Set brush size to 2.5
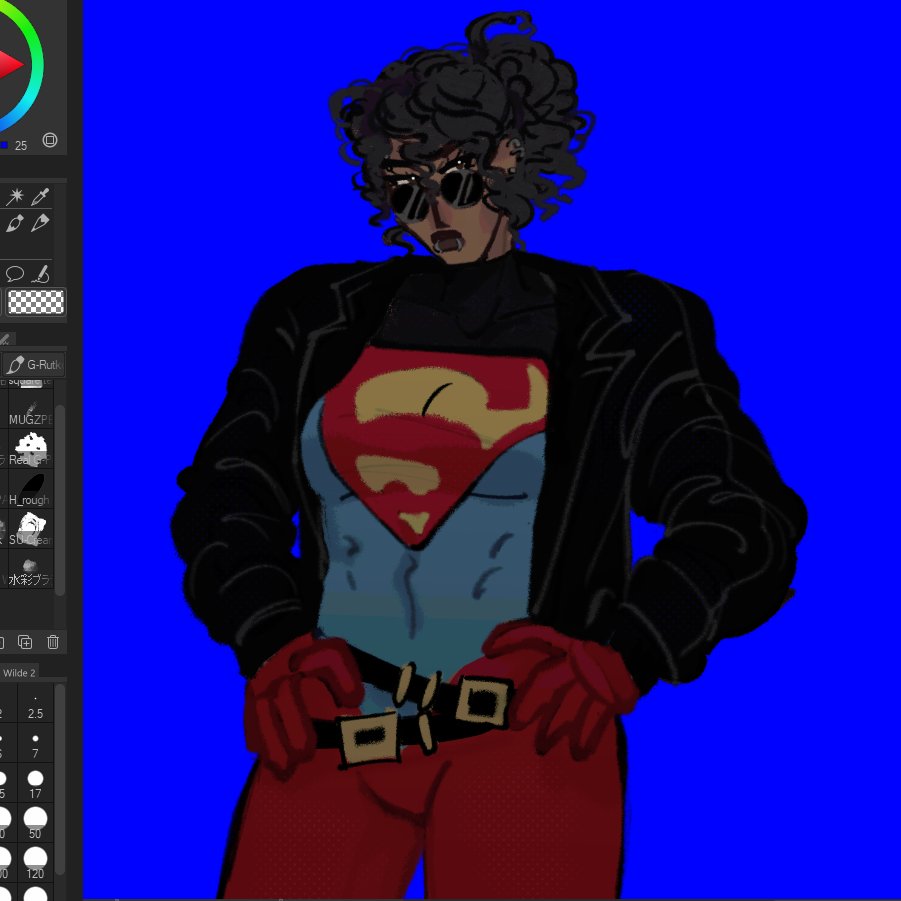The image size is (901, 901). point(35,705)
